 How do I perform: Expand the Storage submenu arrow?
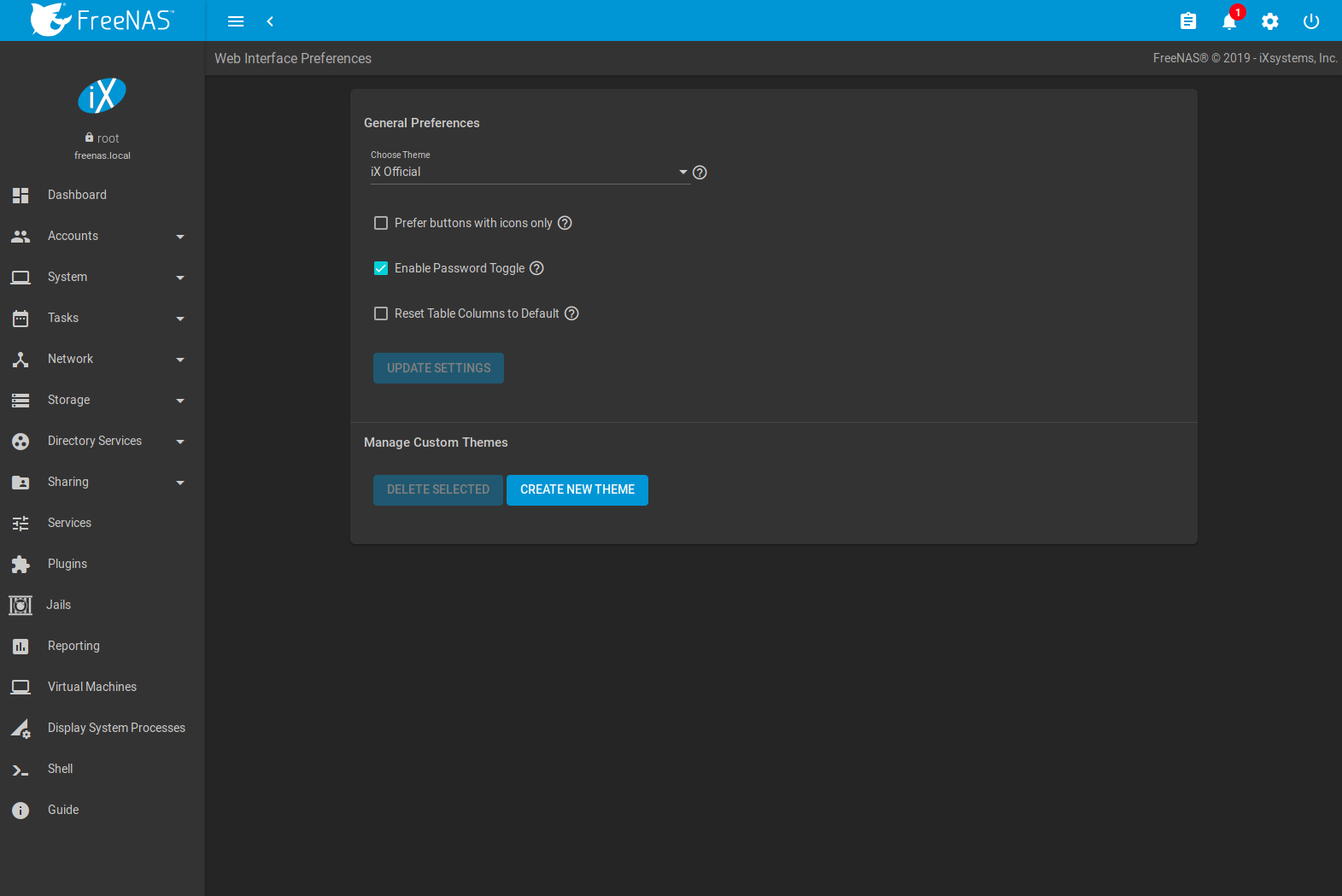click(180, 401)
